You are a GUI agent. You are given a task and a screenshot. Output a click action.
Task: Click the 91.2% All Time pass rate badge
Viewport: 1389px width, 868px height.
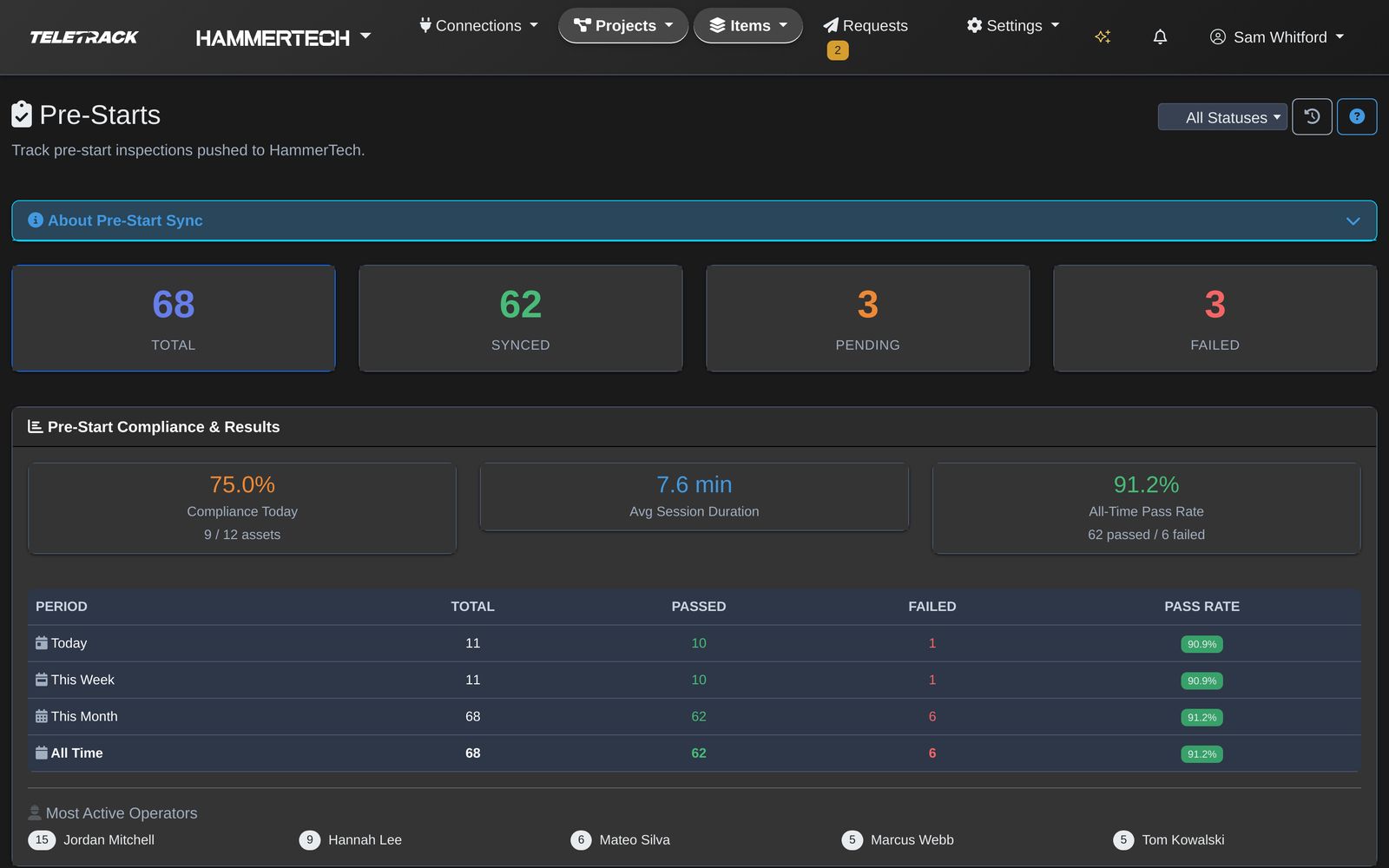click(1201, 753)
